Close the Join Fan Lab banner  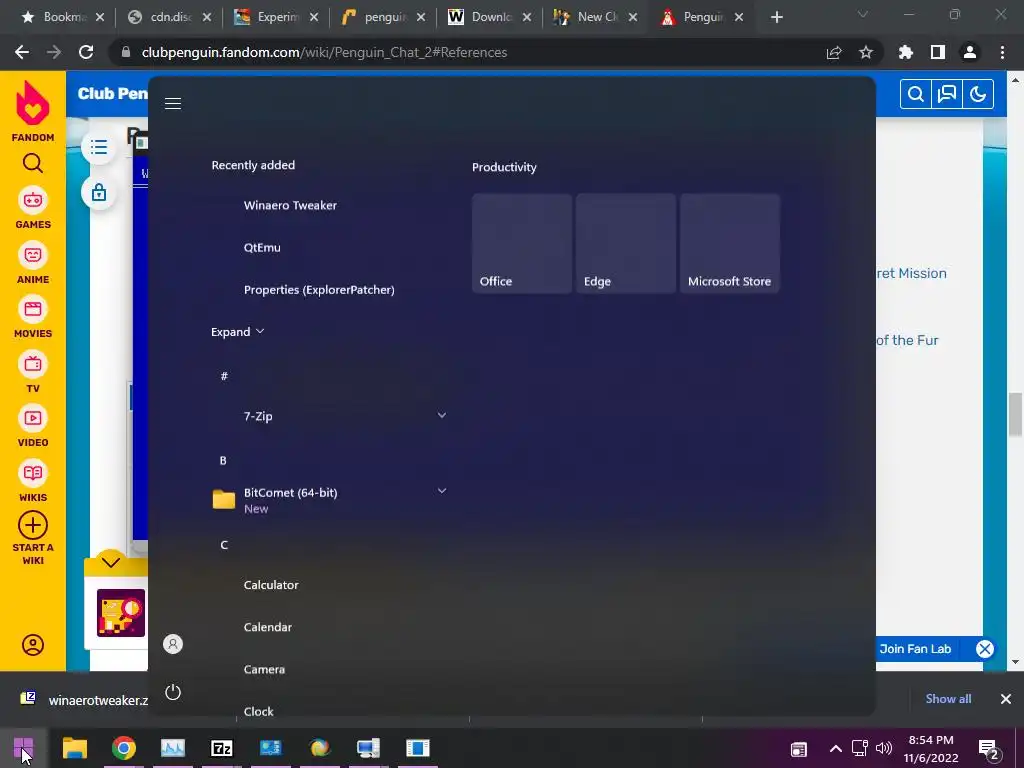(x=985, y=649)
